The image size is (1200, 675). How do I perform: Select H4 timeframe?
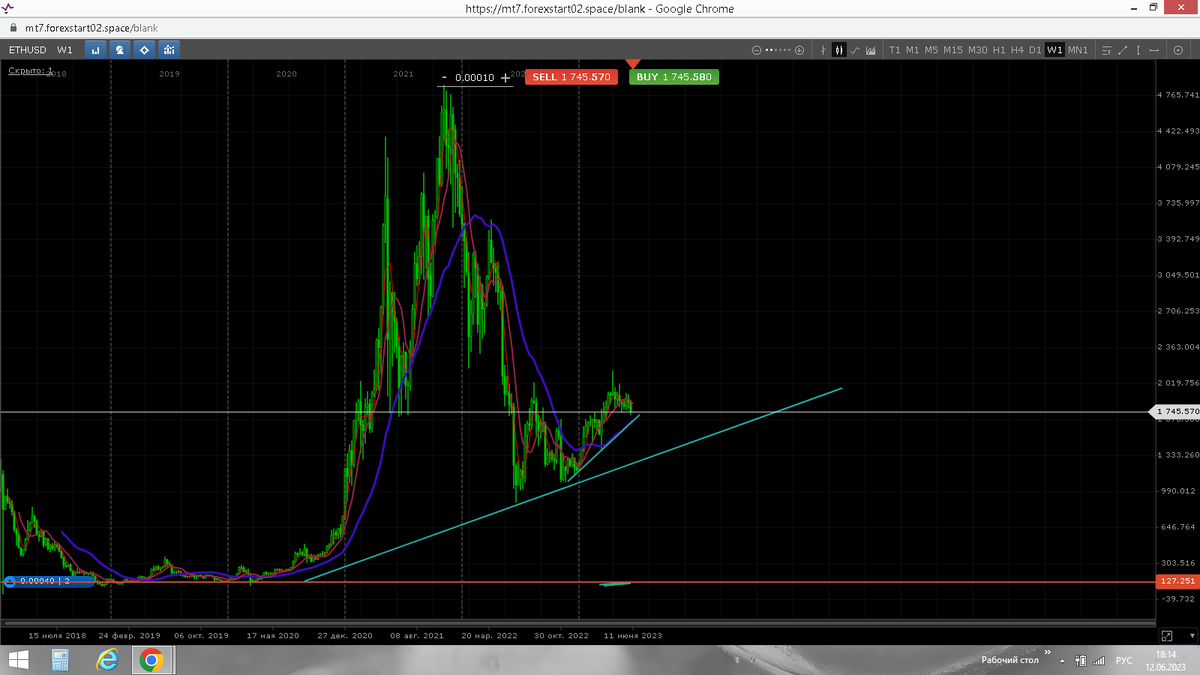(1017, 50)
